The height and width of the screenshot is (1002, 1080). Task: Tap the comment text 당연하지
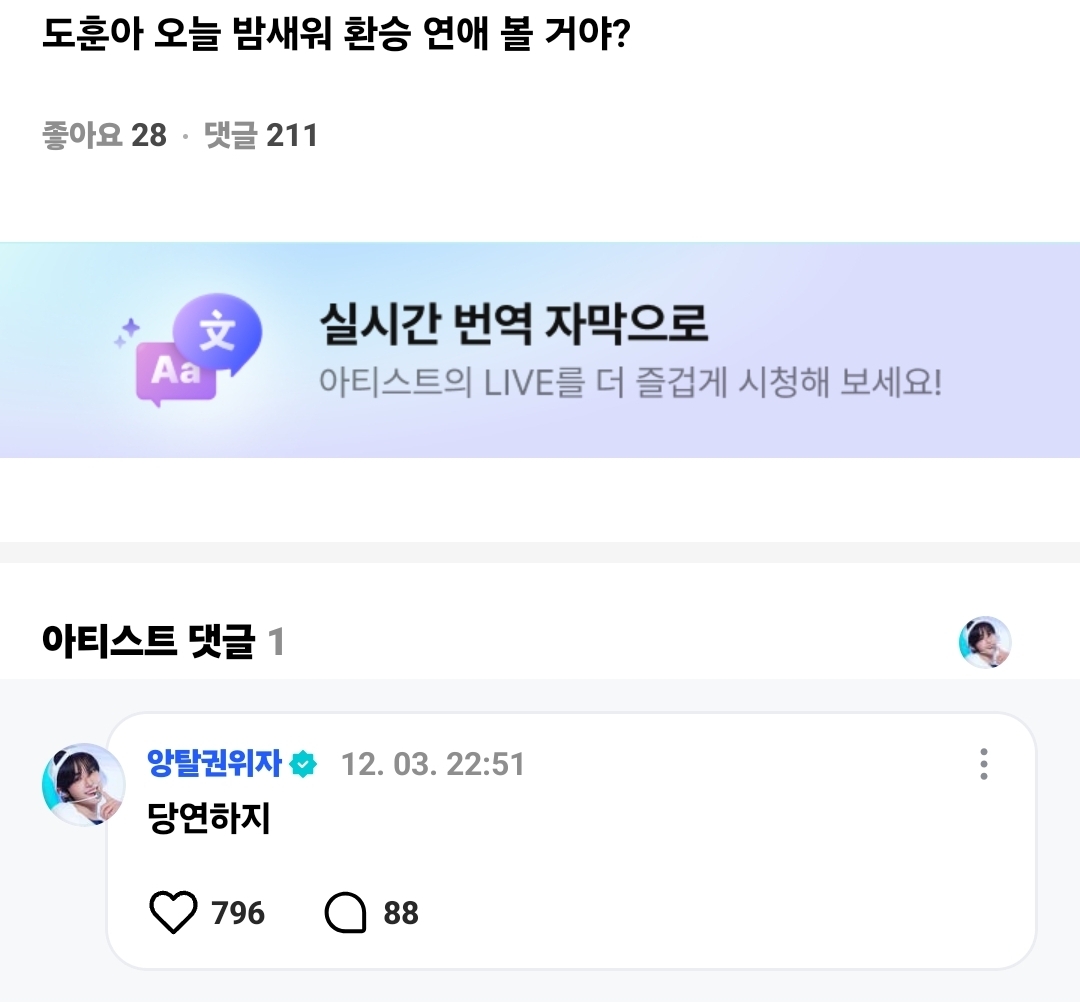click(x=209, y=820)
